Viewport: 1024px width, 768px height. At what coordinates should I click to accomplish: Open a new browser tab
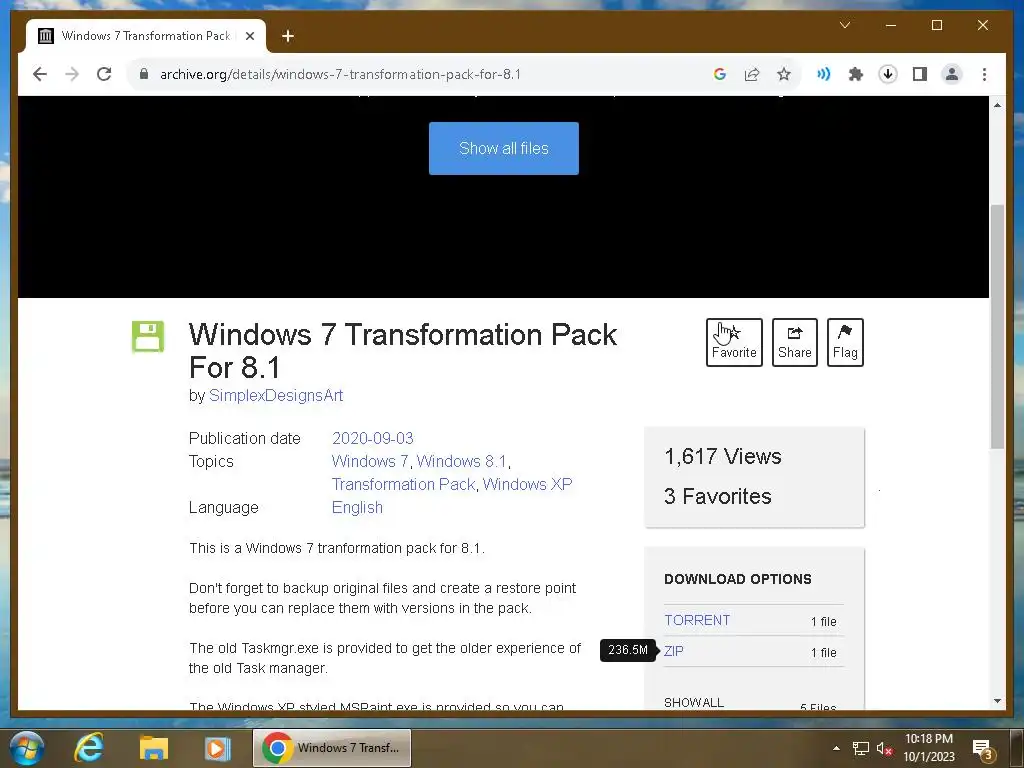[287, 36]
